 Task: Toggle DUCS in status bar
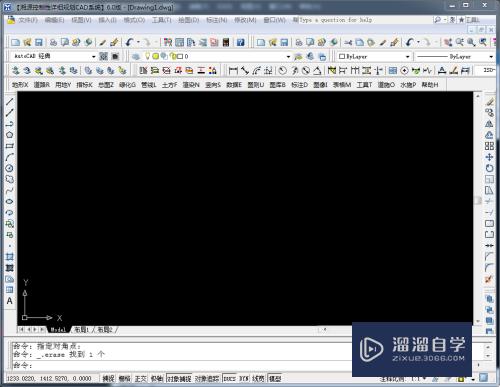click(x=229, y=379)
